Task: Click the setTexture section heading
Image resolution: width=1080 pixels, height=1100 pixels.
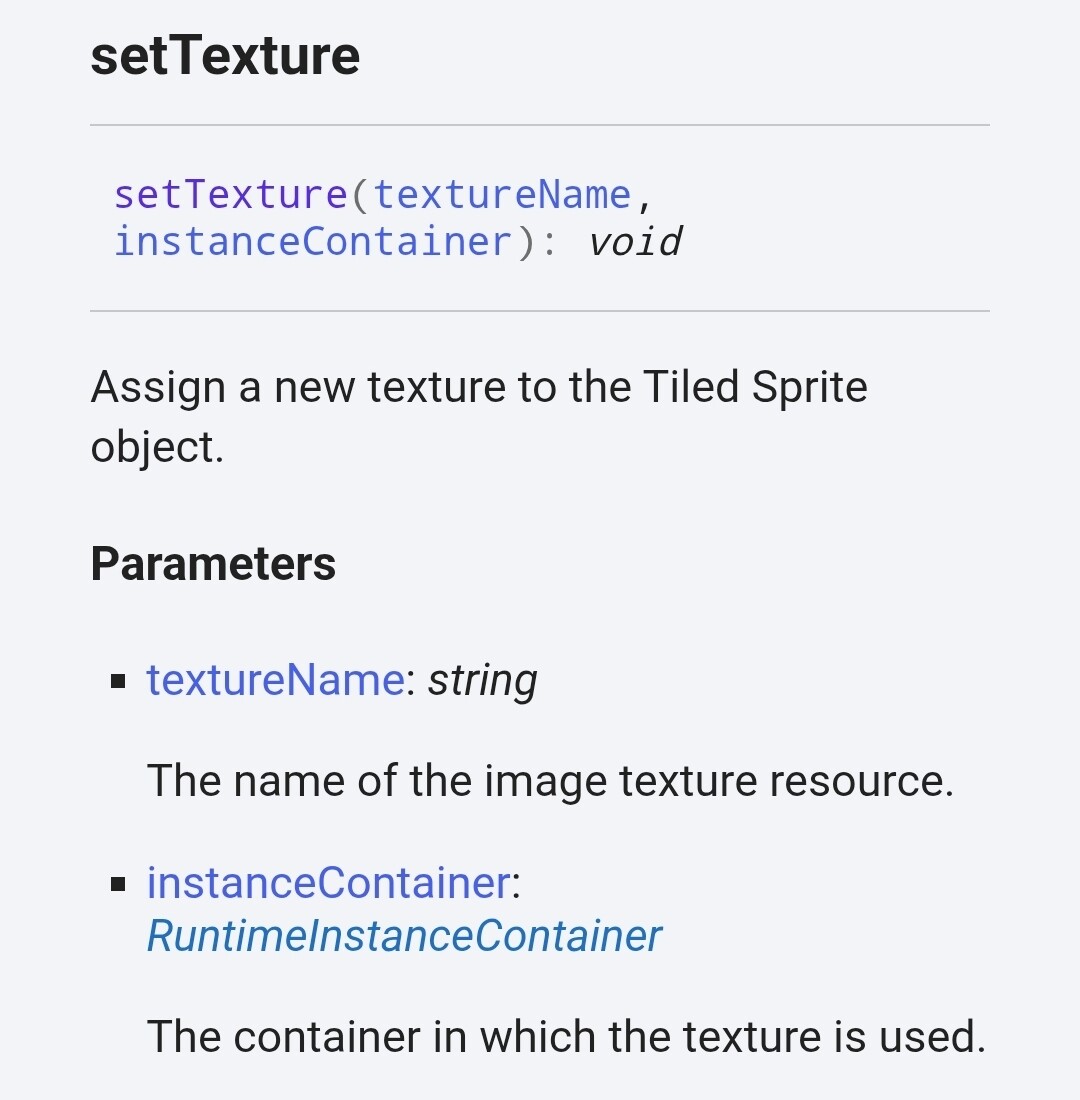Action: pyautogui.click(x=225, y=56)
